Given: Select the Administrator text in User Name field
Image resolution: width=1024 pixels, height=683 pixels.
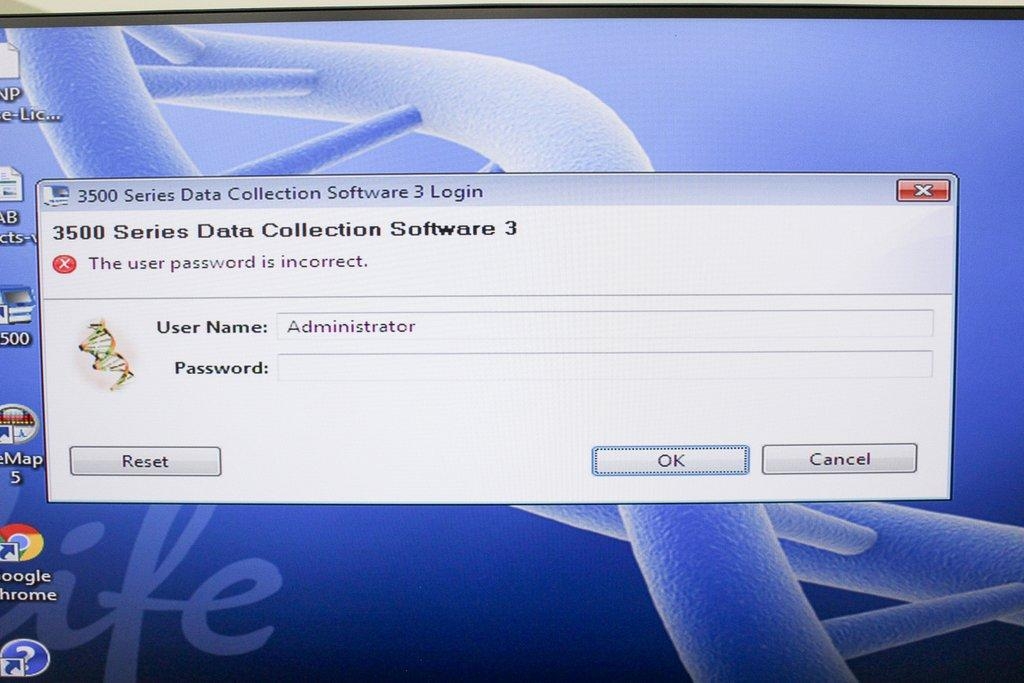Looking at the screenshot, I should (x=350, y=325).
